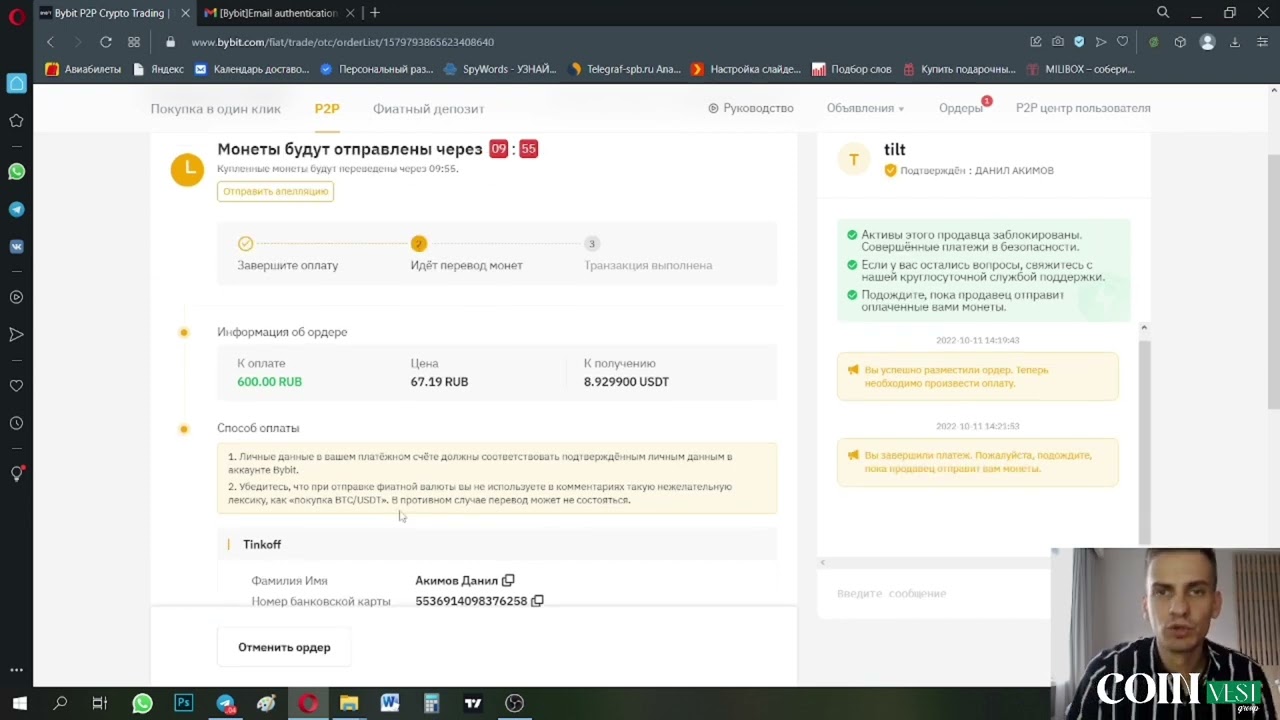Image resolution: width=1280 pixels, height=720 pixels.
Task: Open the Speed Dial grid
Action: (x=134, y=42)
